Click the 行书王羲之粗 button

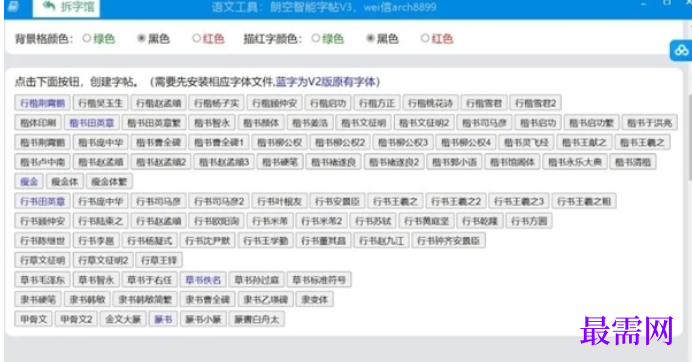tap(583, 201)
